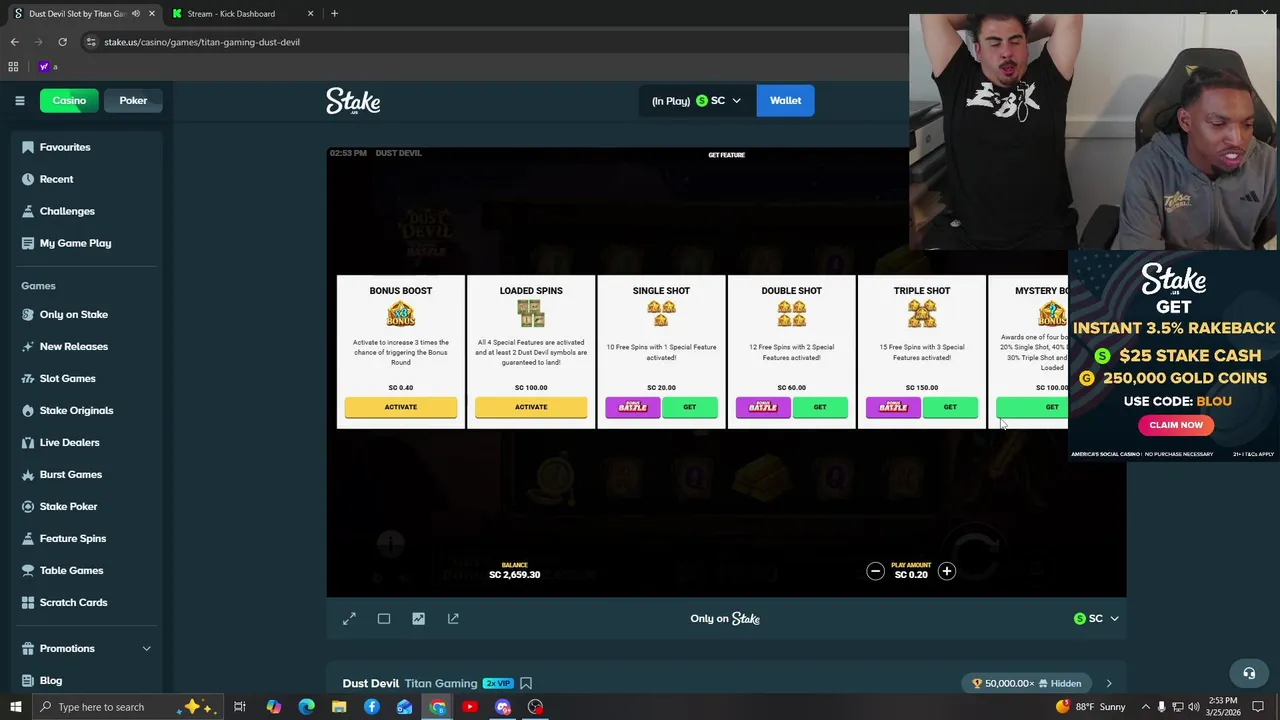Open File Explorer from taskbar
This screenshot has width=1280, height=720.
[339, 707]
